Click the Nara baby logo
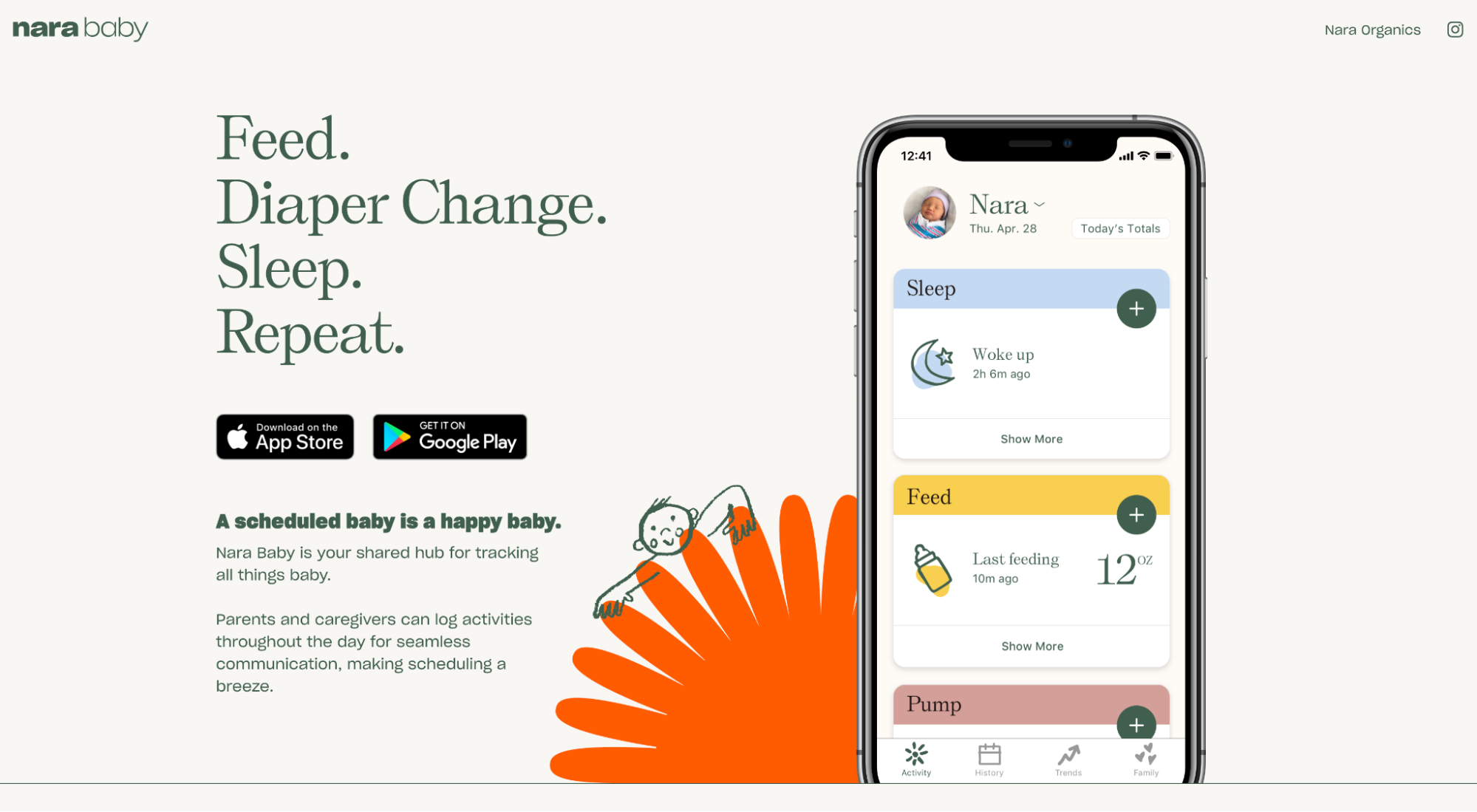Image resolution: width=1477 pixels, height=812 pixels. (x=81, y=28)
